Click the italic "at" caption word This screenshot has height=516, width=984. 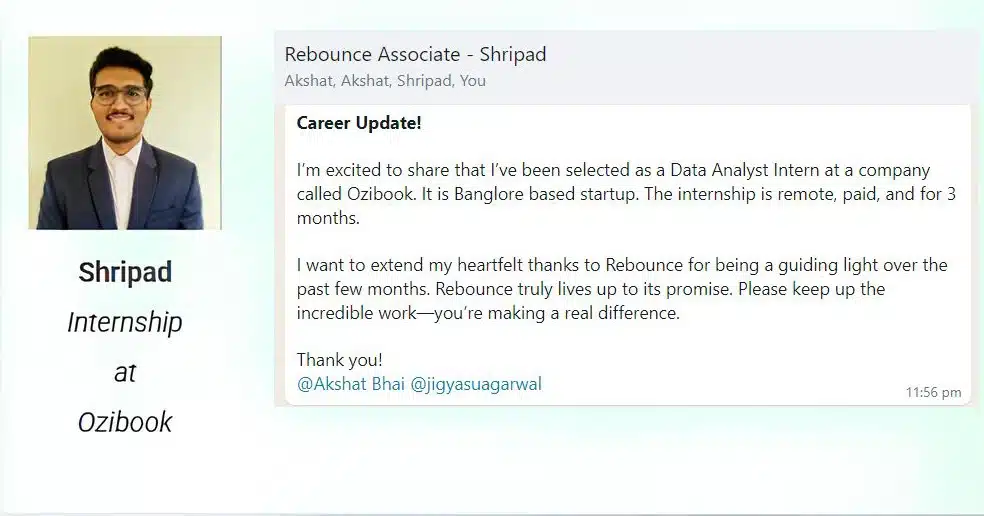pyautogui.click(x=125, y=372)
